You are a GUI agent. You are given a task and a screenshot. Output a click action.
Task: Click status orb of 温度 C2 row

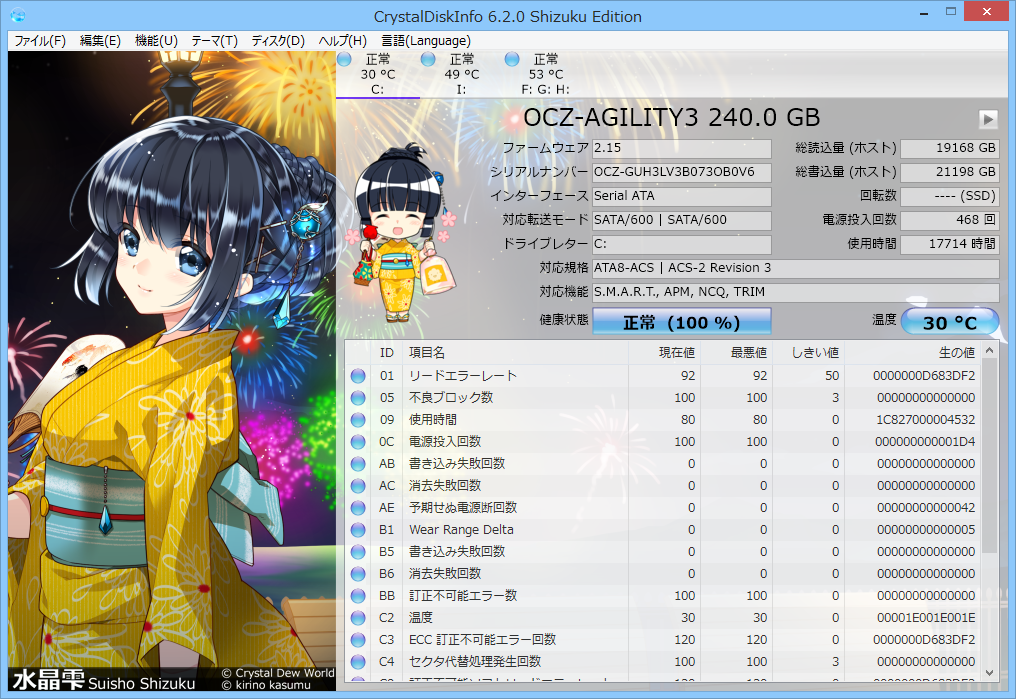coord(358,618)
